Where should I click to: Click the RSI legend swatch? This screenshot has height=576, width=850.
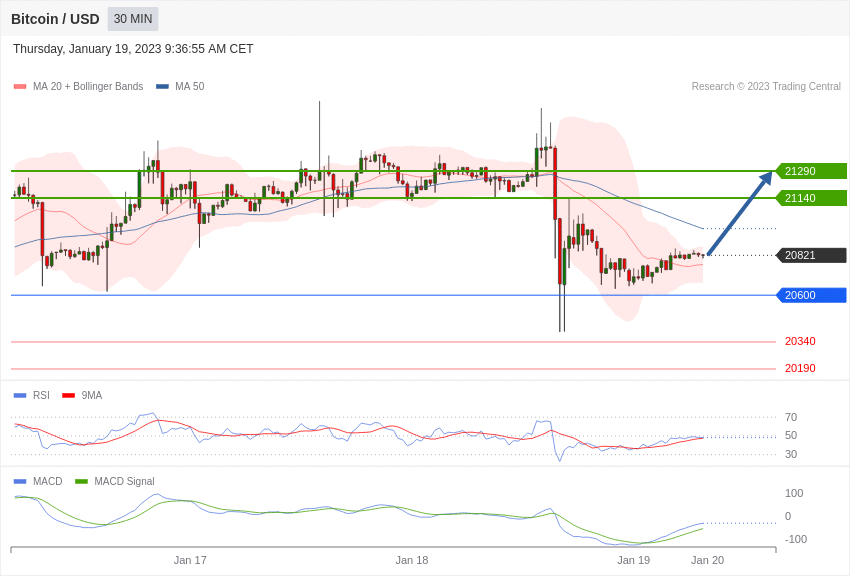pos(20,396)
